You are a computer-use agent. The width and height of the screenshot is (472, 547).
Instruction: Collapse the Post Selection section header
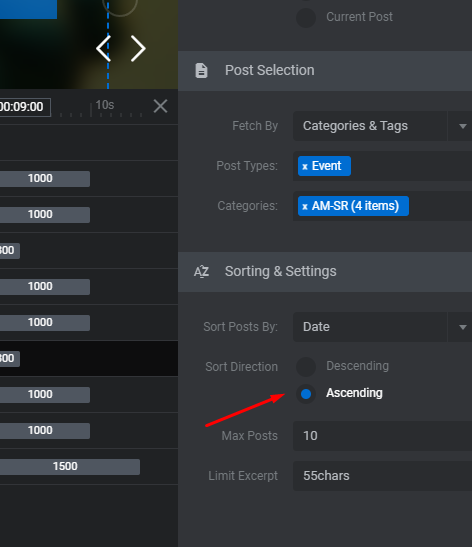point(325,71)
